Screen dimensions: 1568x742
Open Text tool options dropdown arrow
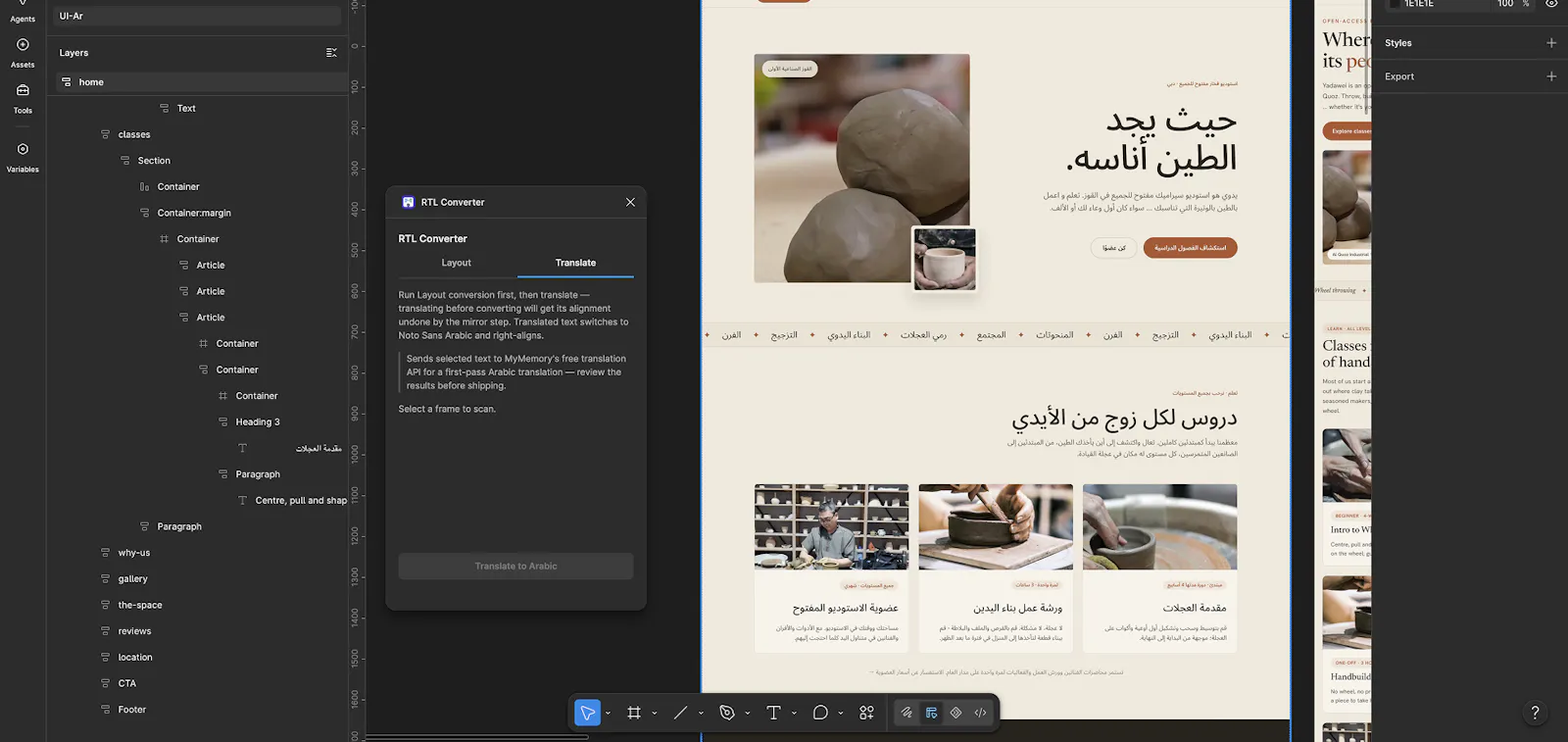click(x=794, y=713)
